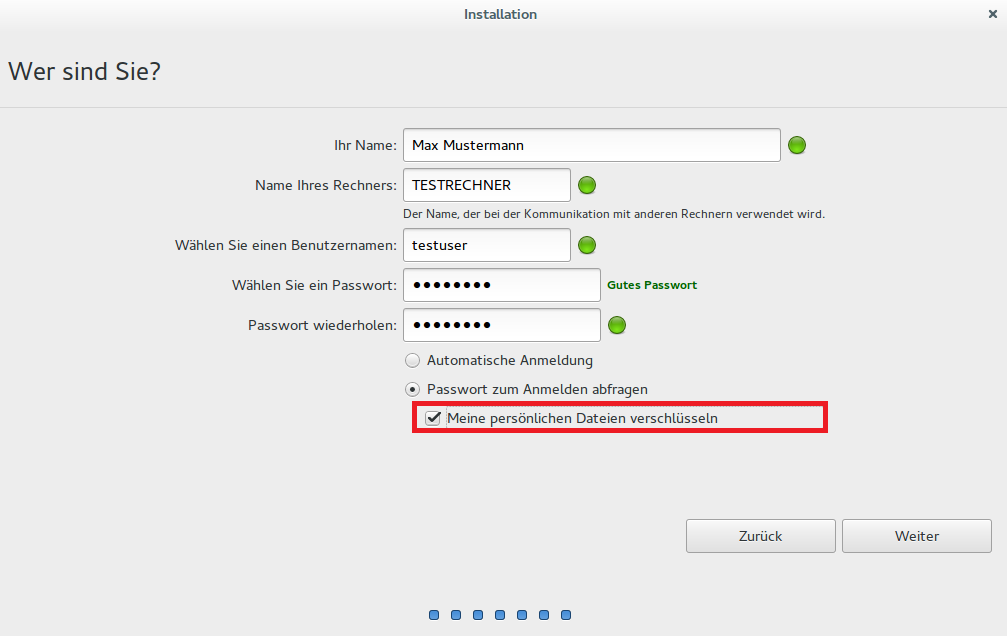Click the green indicator beside Passwort wiederholen
Viewport: 1007px width, 636px height.
617,325
